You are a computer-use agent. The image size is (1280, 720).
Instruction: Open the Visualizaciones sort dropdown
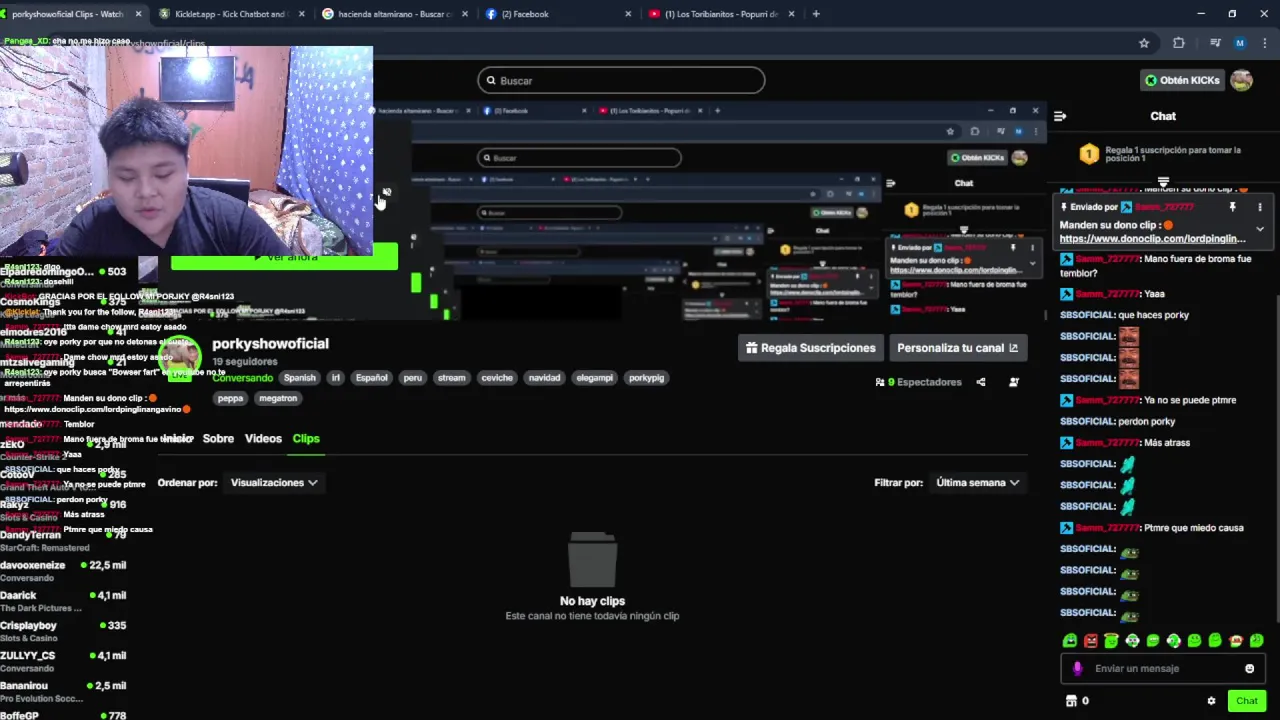pos(274,483)
